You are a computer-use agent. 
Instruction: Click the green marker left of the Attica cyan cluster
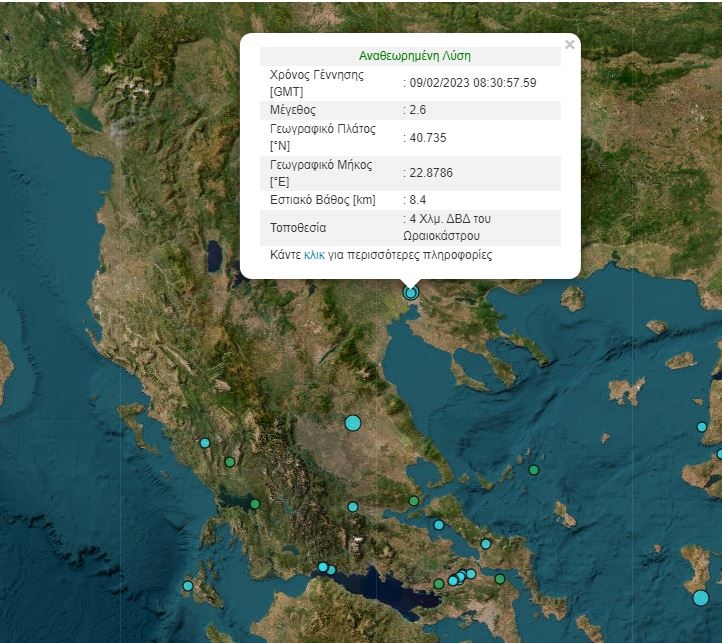point(438,584)
